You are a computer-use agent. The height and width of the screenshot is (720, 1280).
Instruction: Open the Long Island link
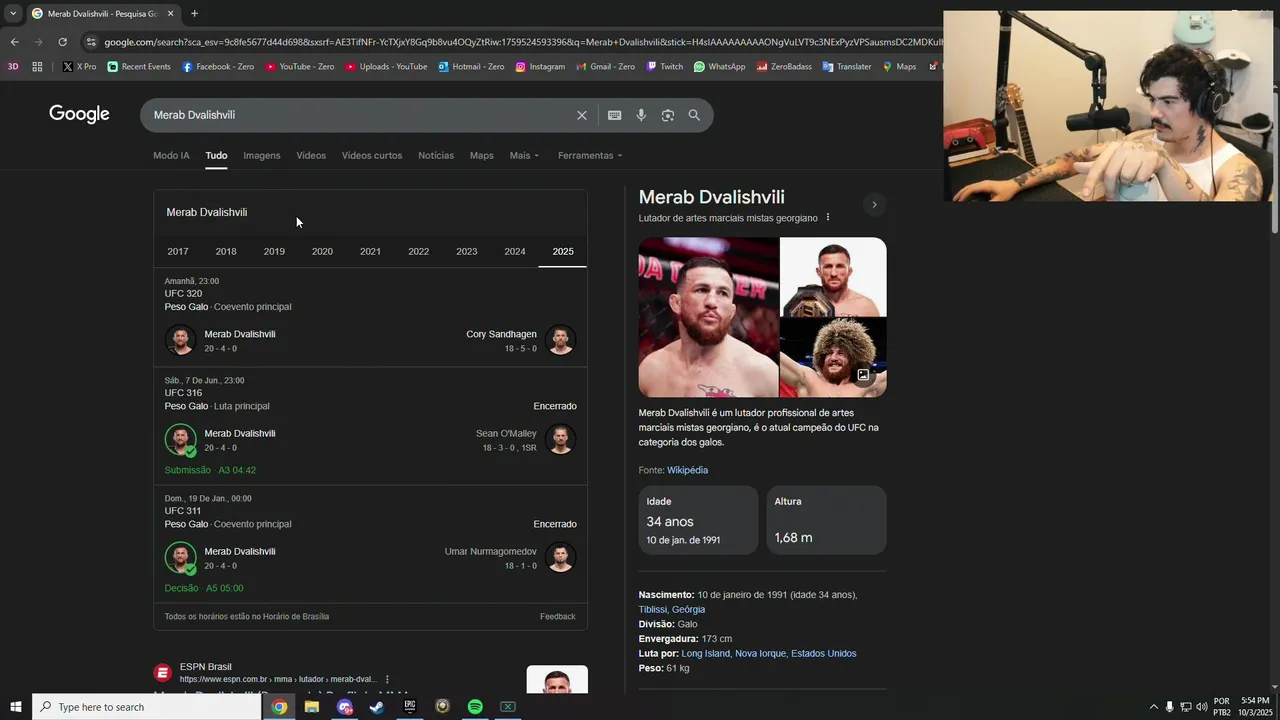click(x=706, y=654)
